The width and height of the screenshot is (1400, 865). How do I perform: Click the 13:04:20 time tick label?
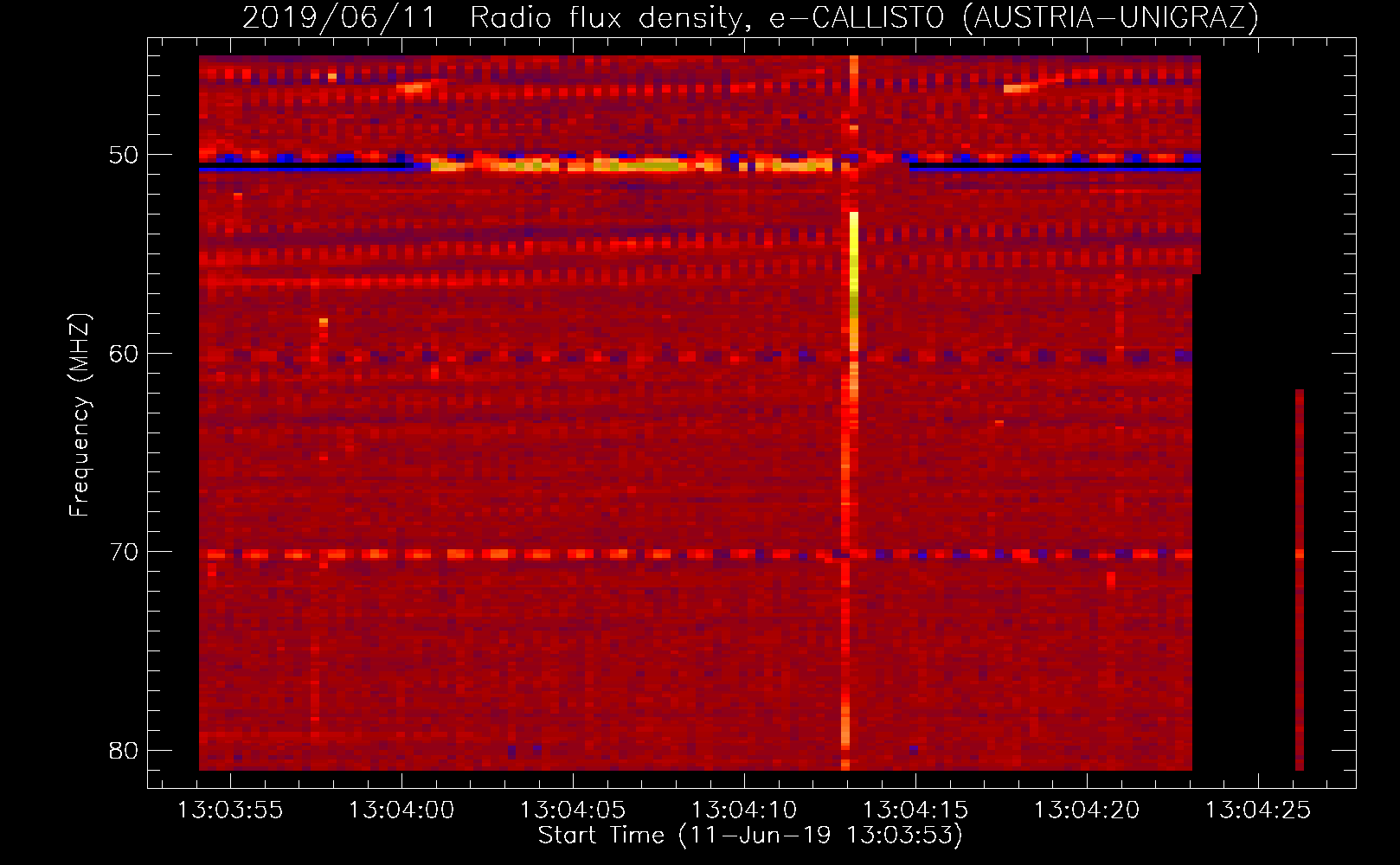click(1087, 811)
